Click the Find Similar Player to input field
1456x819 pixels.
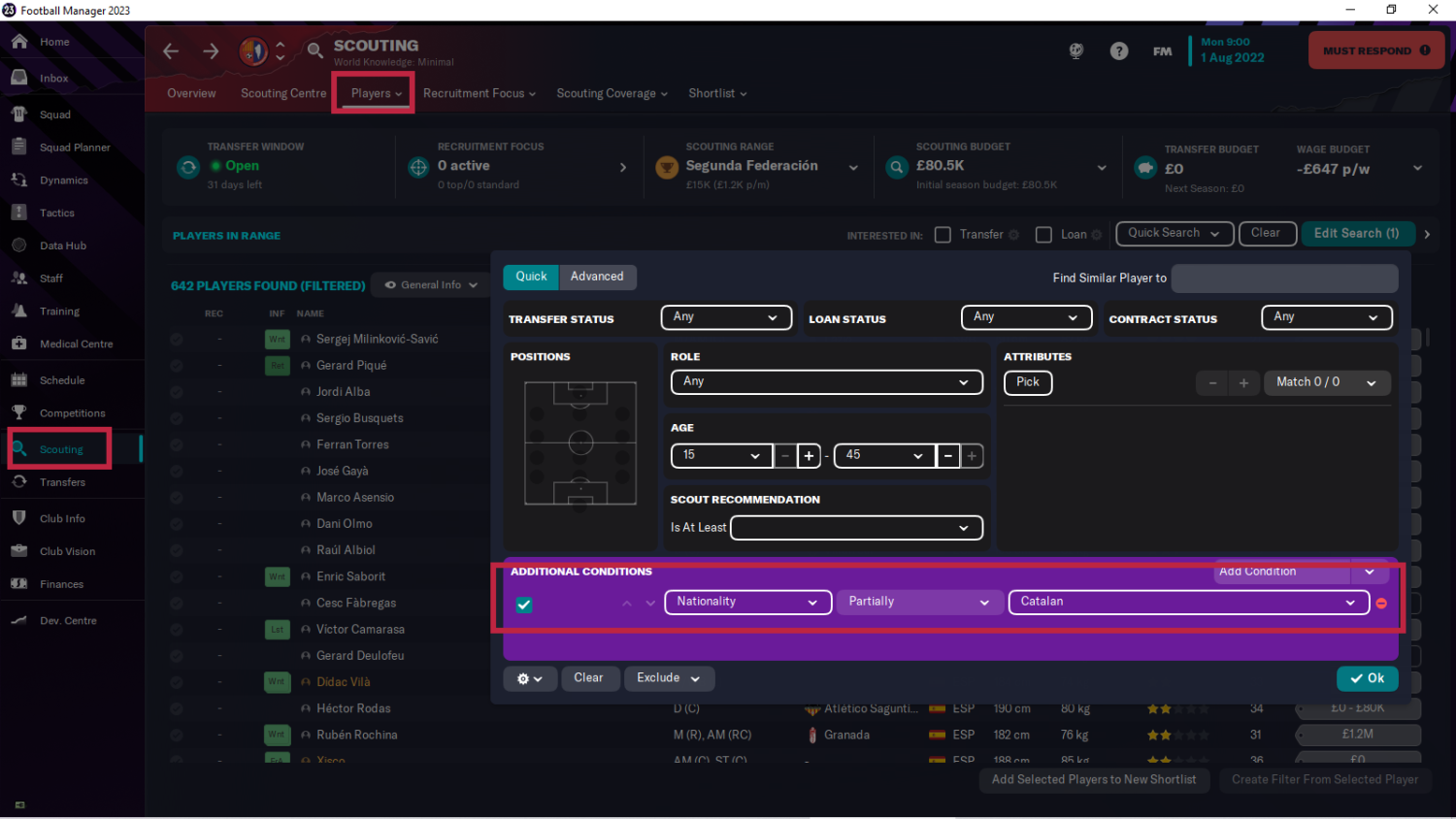[x=1285, y=278]
